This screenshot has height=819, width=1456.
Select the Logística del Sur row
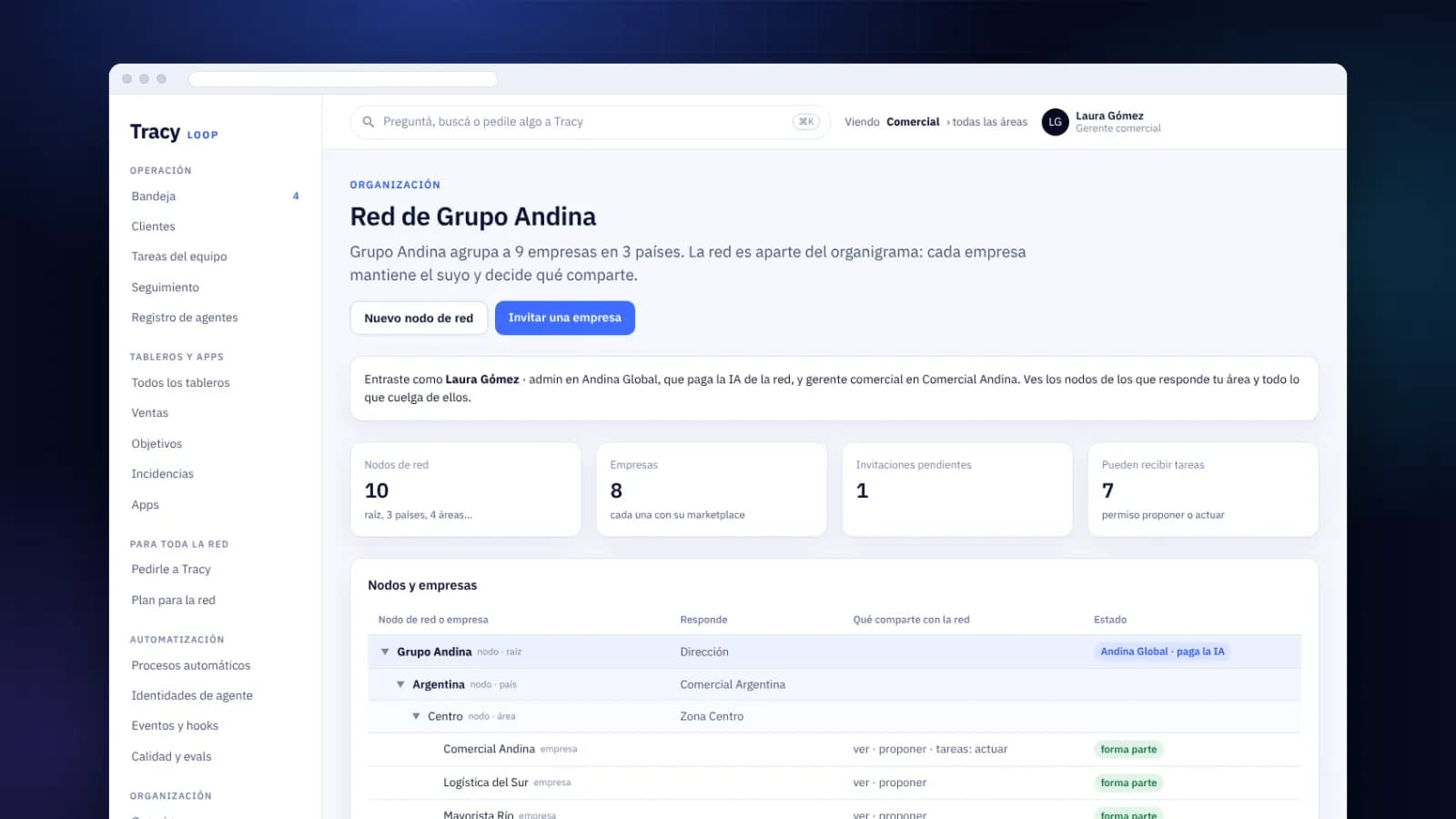coord(834,783)
